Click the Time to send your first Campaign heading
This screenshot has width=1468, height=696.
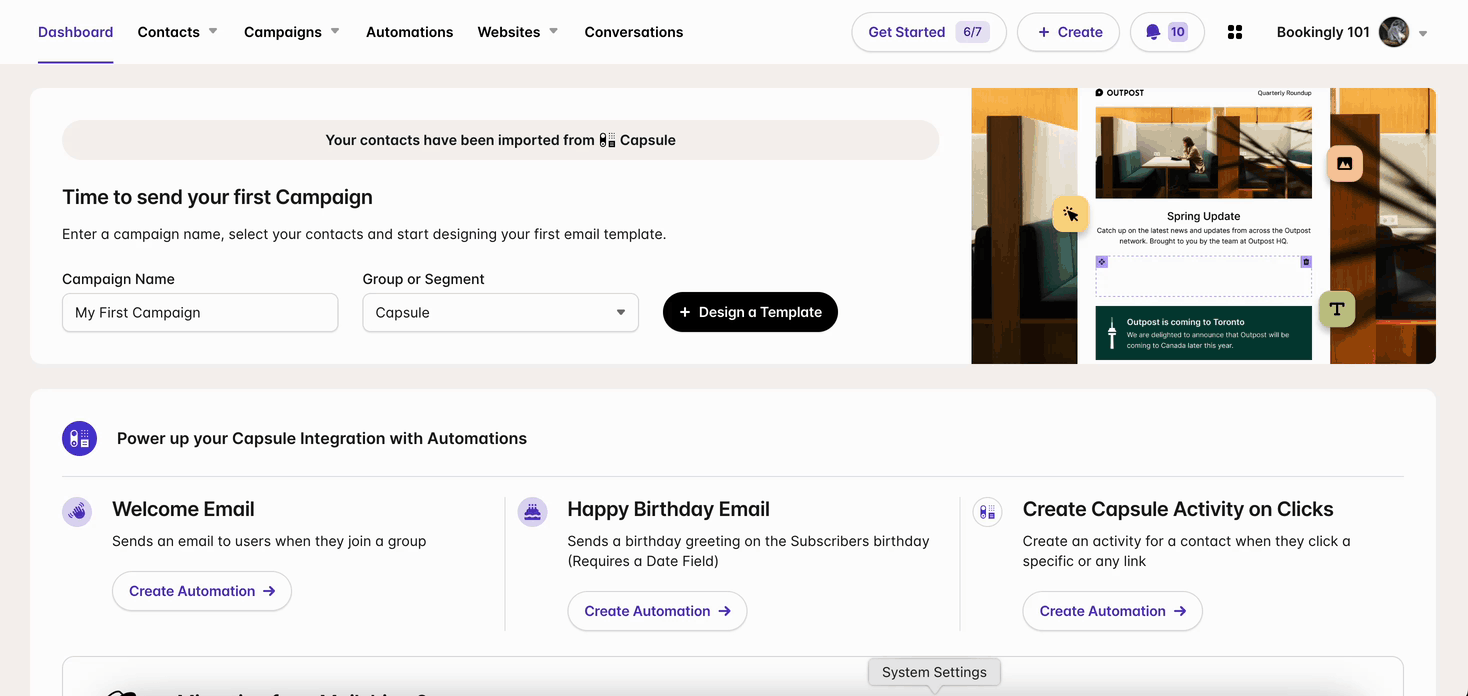coord(217,197)
